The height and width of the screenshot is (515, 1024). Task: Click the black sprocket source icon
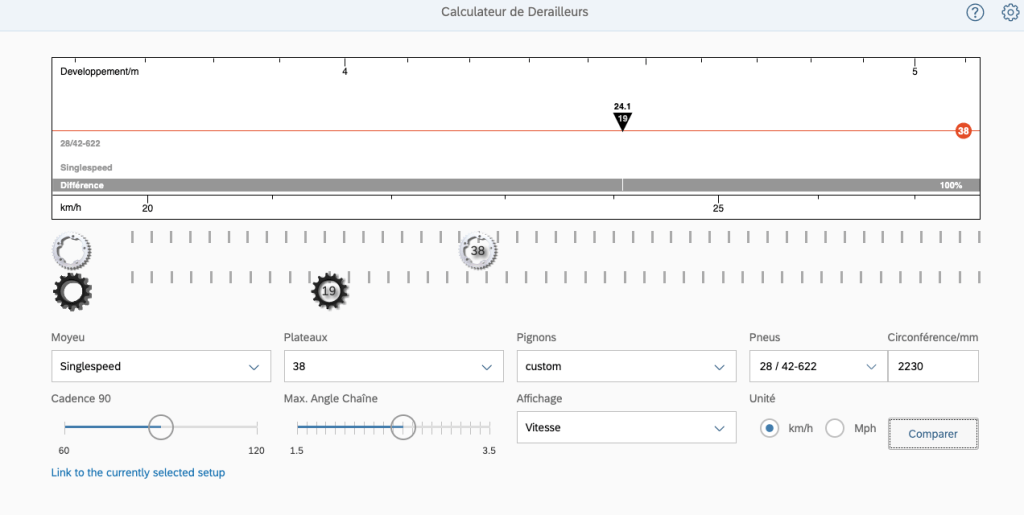click(71, 292)
